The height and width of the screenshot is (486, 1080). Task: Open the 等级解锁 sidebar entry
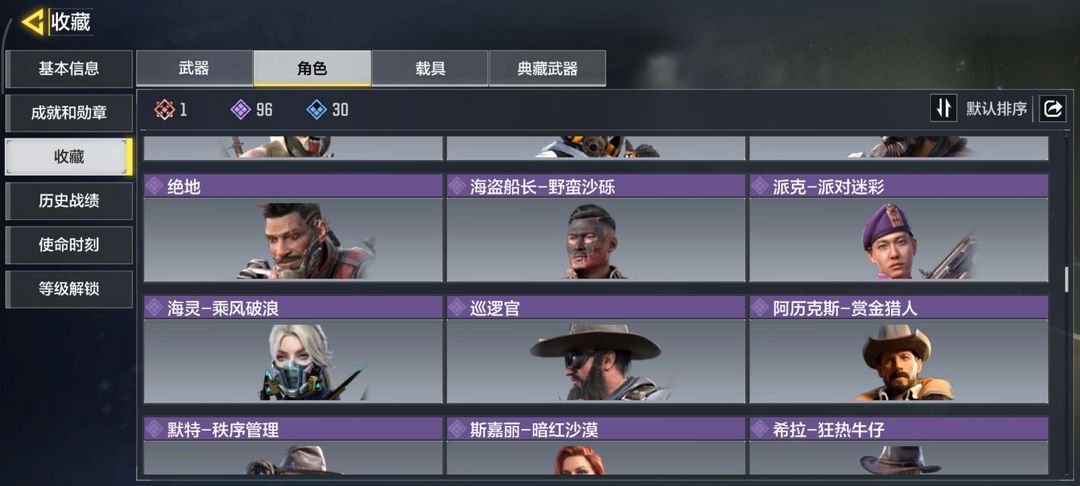point(68,289)
